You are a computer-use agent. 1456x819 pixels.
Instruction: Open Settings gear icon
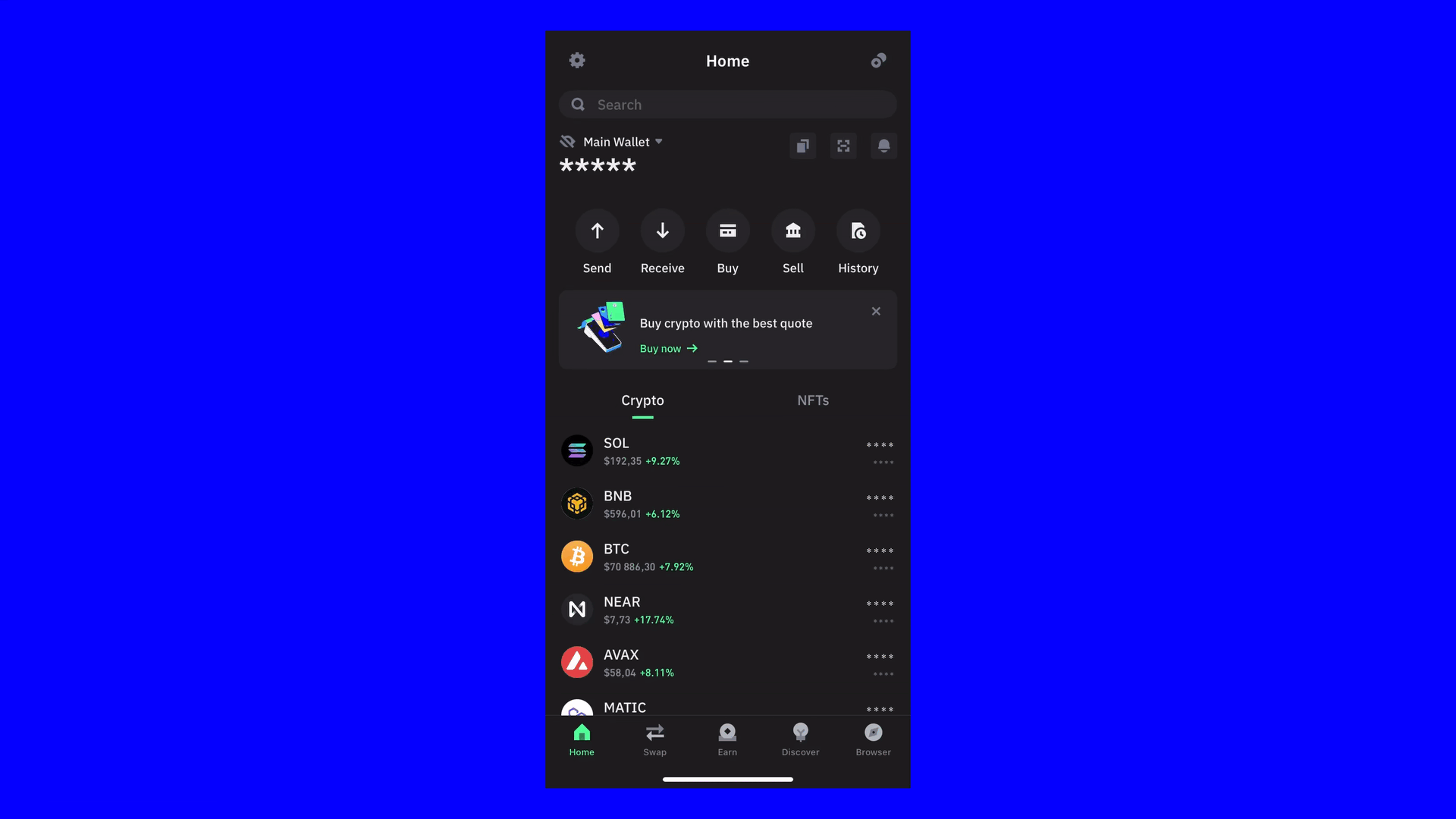click(x=577, y=61)
